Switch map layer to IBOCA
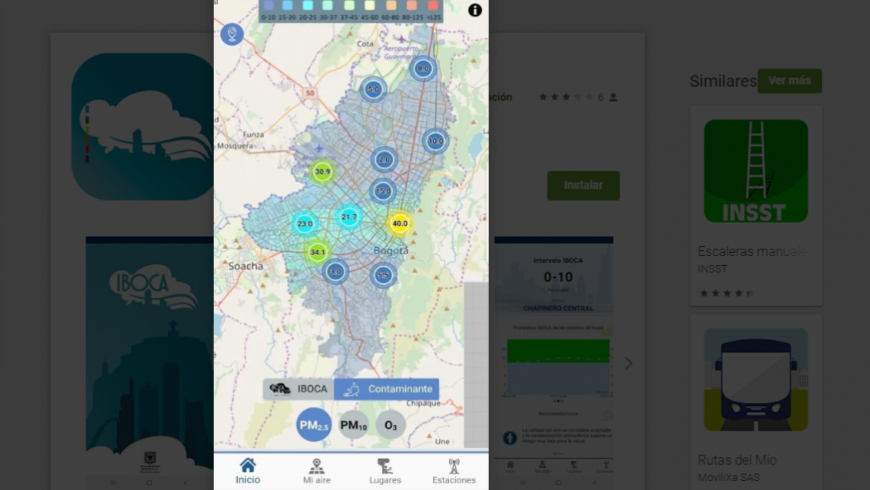The width and height of the screenshot is (870, 490). 299,389
